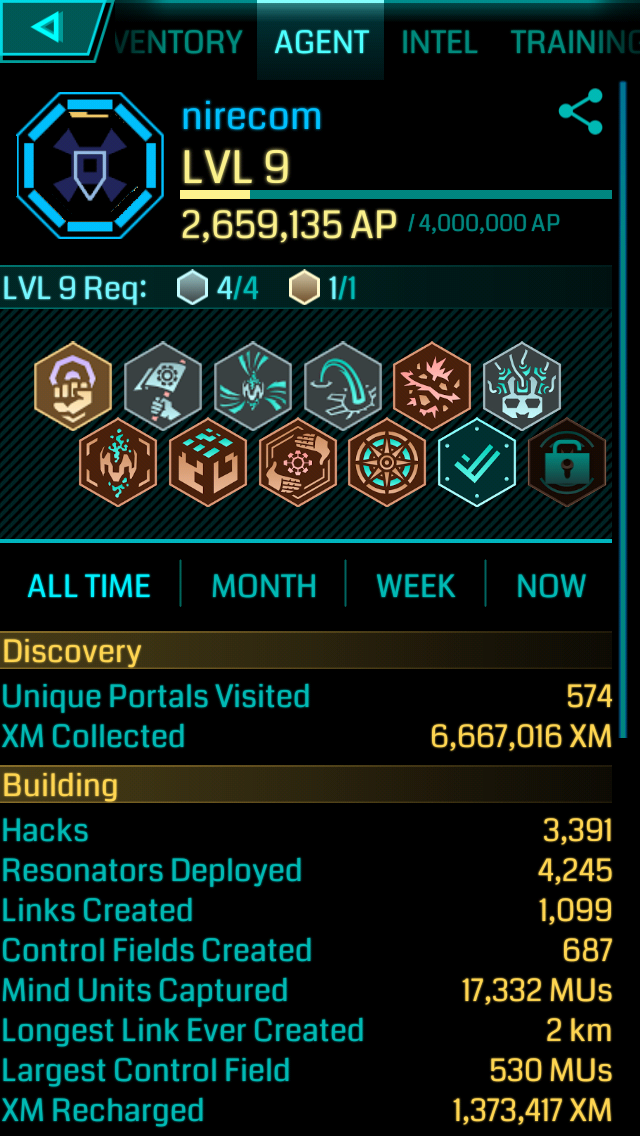
Task: Select the double-checkmark medal badge
Action: tap(477, 462)
